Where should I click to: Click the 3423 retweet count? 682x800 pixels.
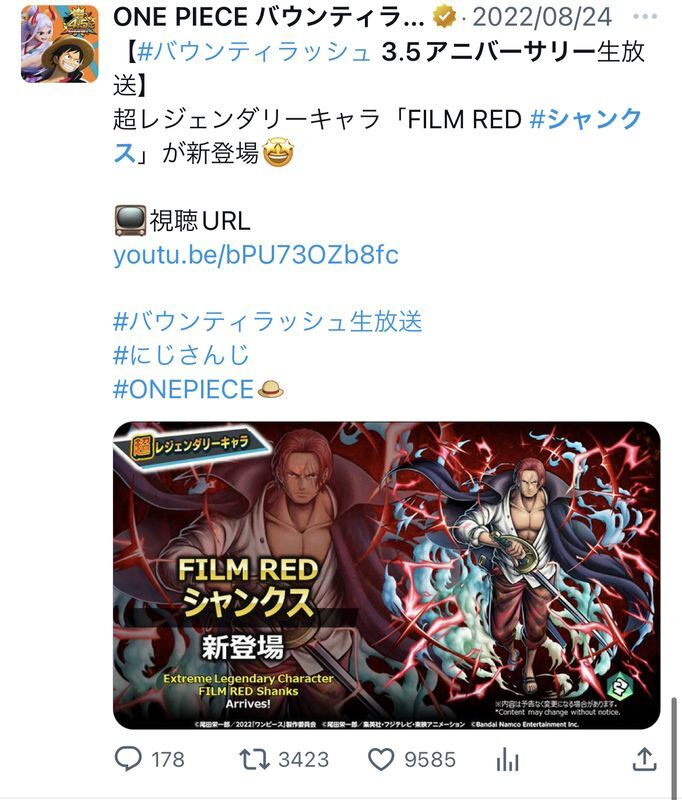click(304, 759)
